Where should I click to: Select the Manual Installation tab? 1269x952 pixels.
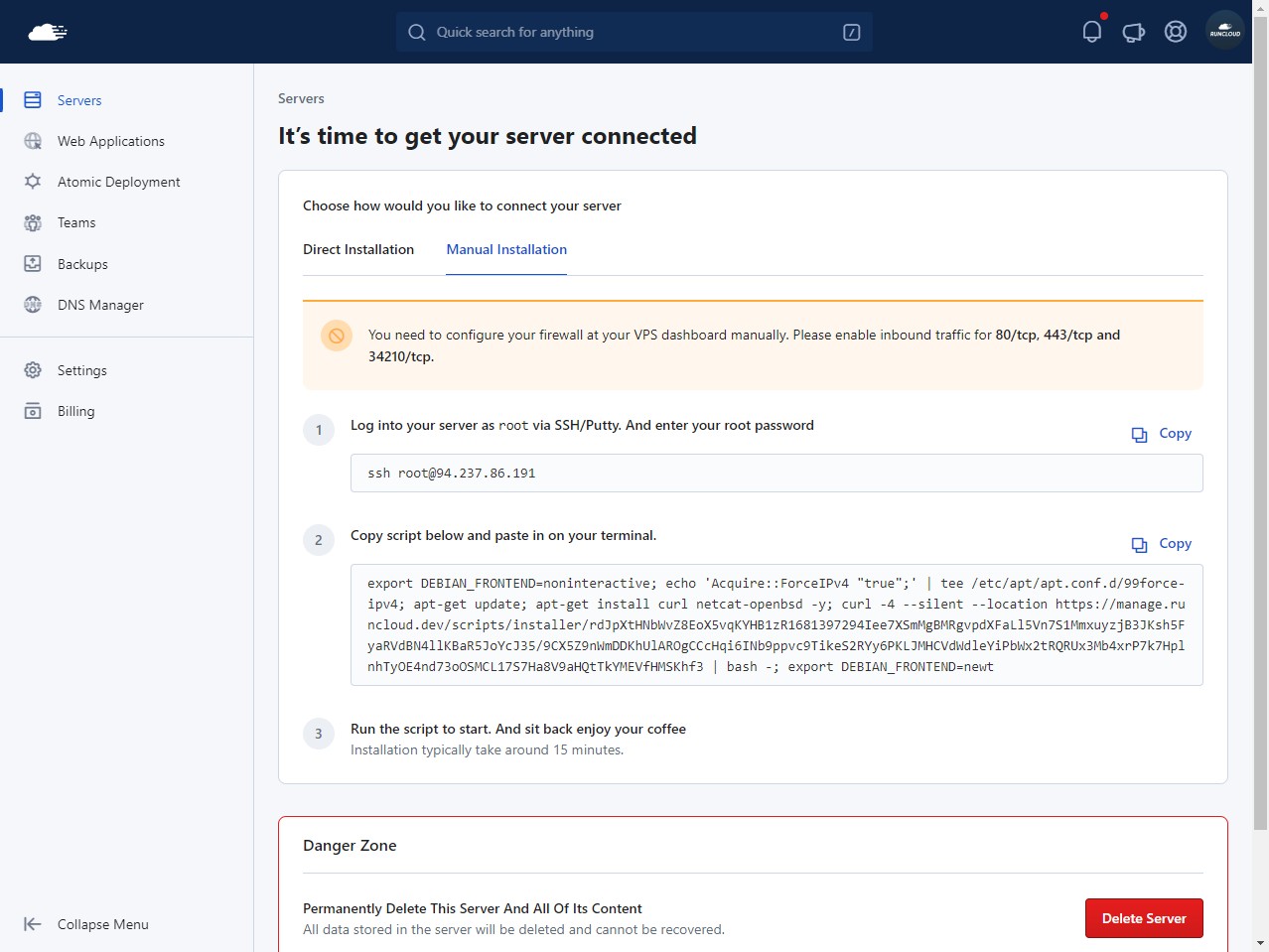[506, 249]
